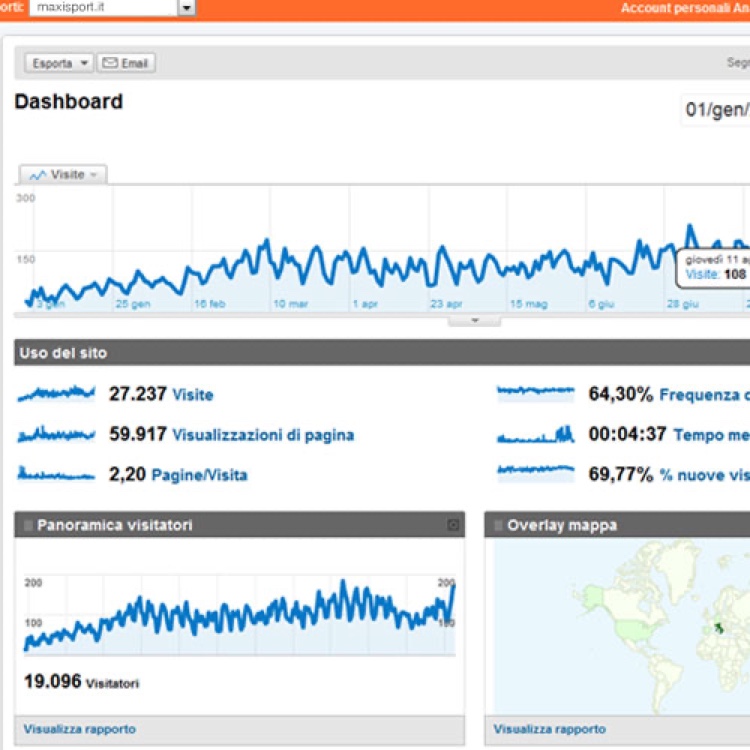Click the highlighted data point on Visite graph
The image size is (750, 750).
[690, 229]
